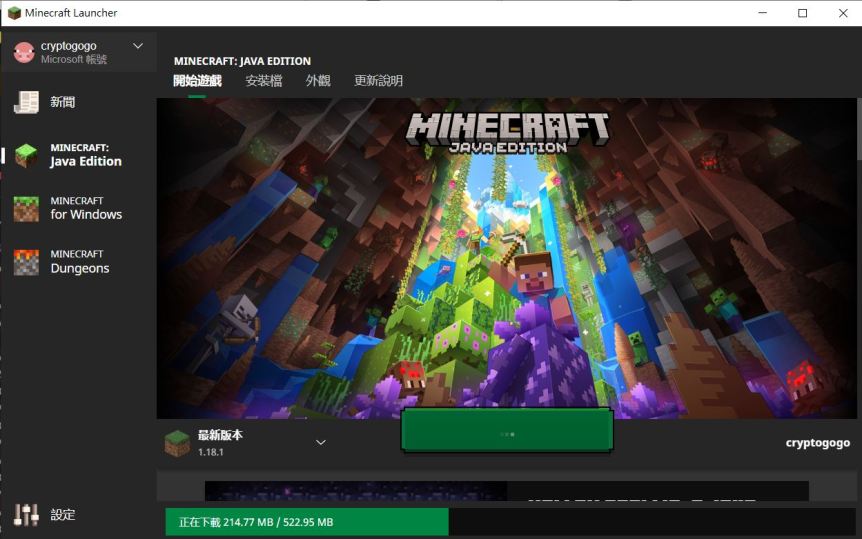Click the green play button
Viewport: 862px width, 539px height.
507,431
